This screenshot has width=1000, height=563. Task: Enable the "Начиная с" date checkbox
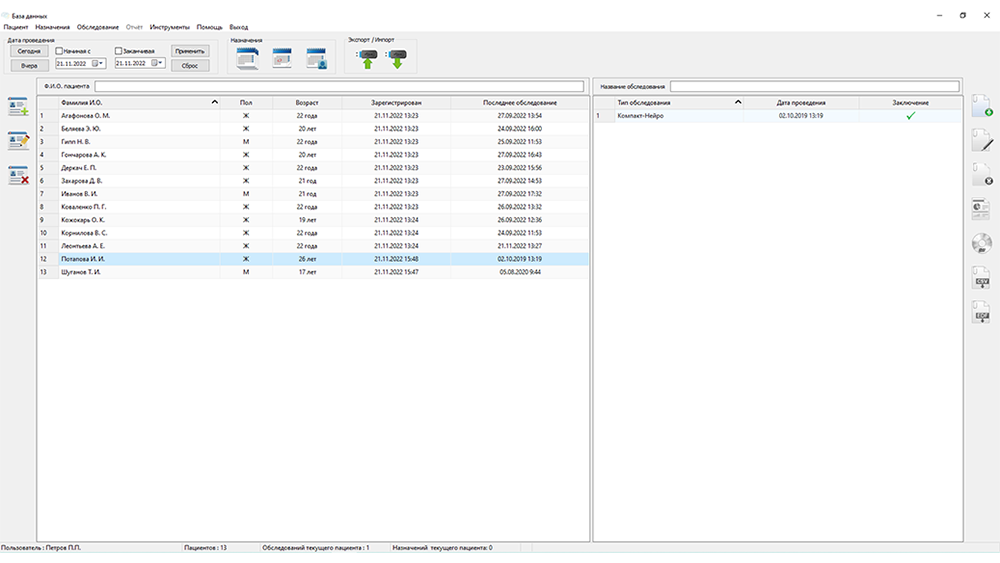tap(60, 51)
